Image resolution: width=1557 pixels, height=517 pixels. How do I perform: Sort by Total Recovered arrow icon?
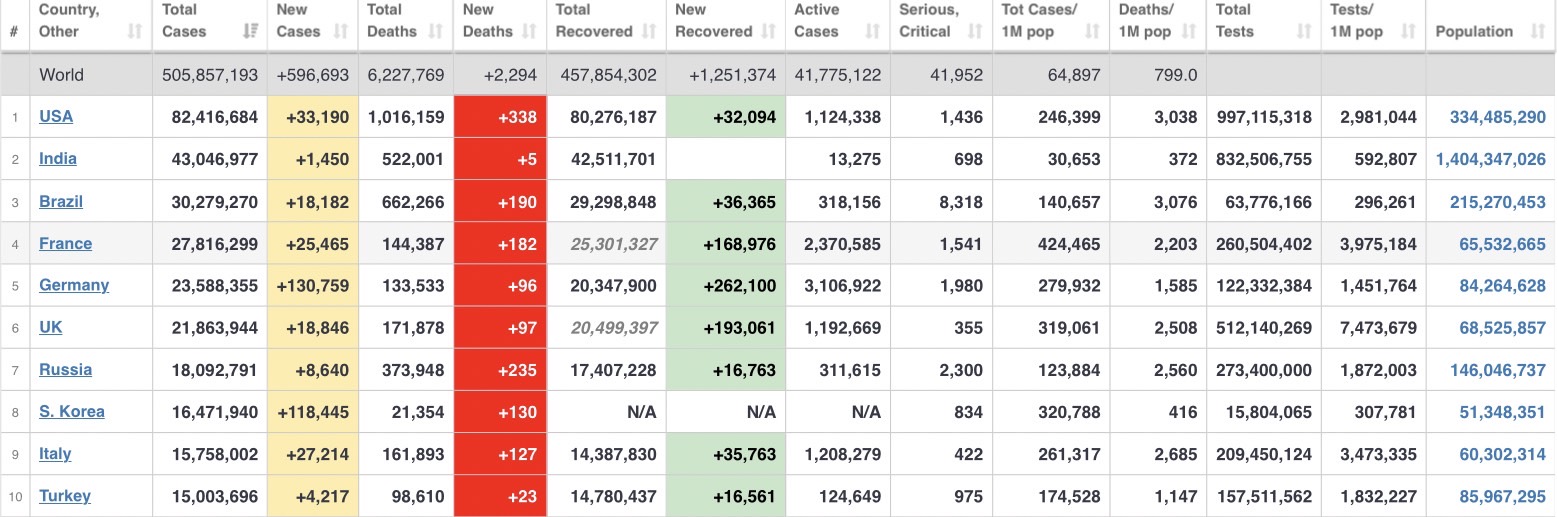pyautogui.click(x=649, y=32)
